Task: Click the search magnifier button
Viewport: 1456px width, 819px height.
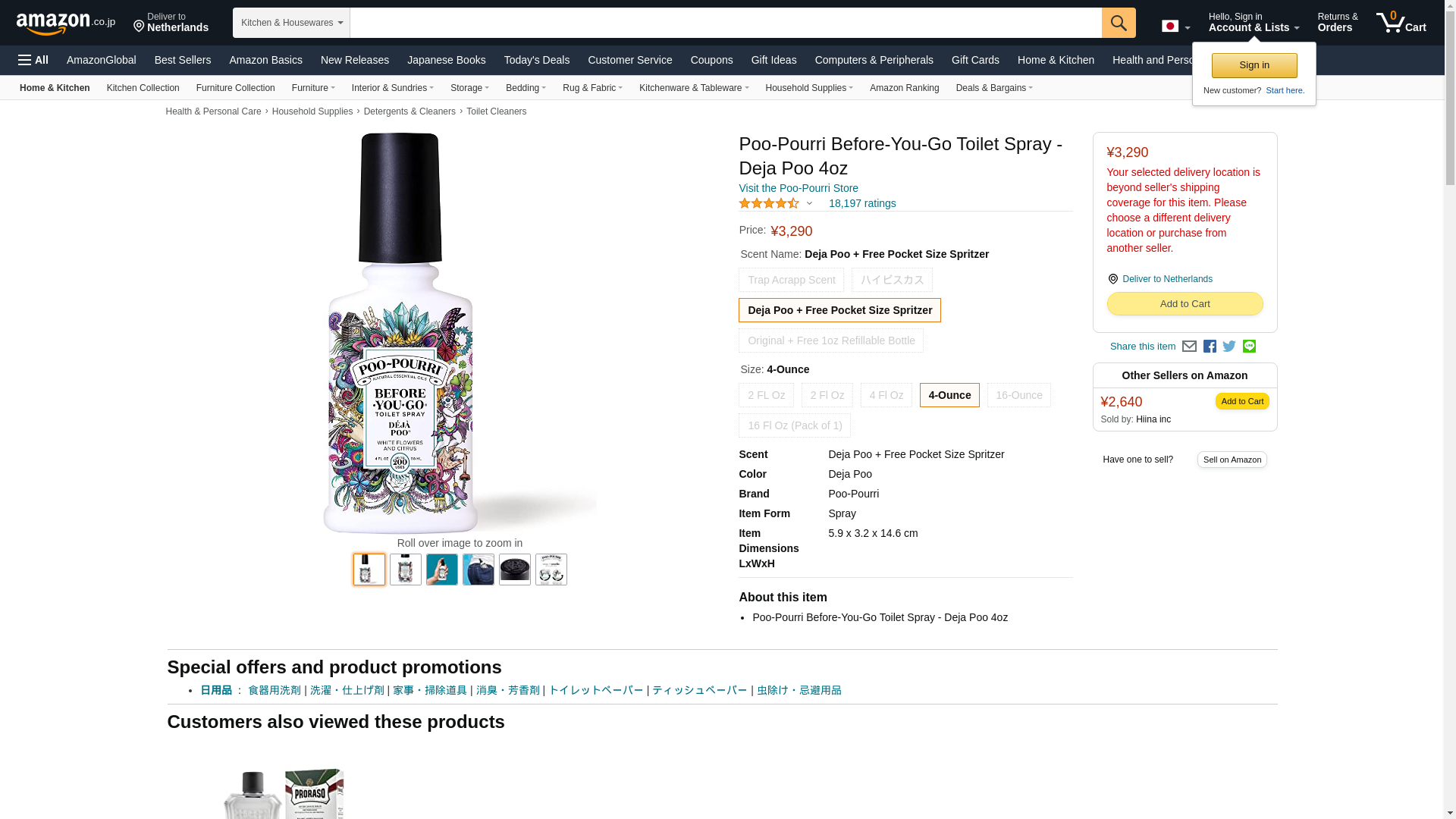Action: coord(1118,23)
